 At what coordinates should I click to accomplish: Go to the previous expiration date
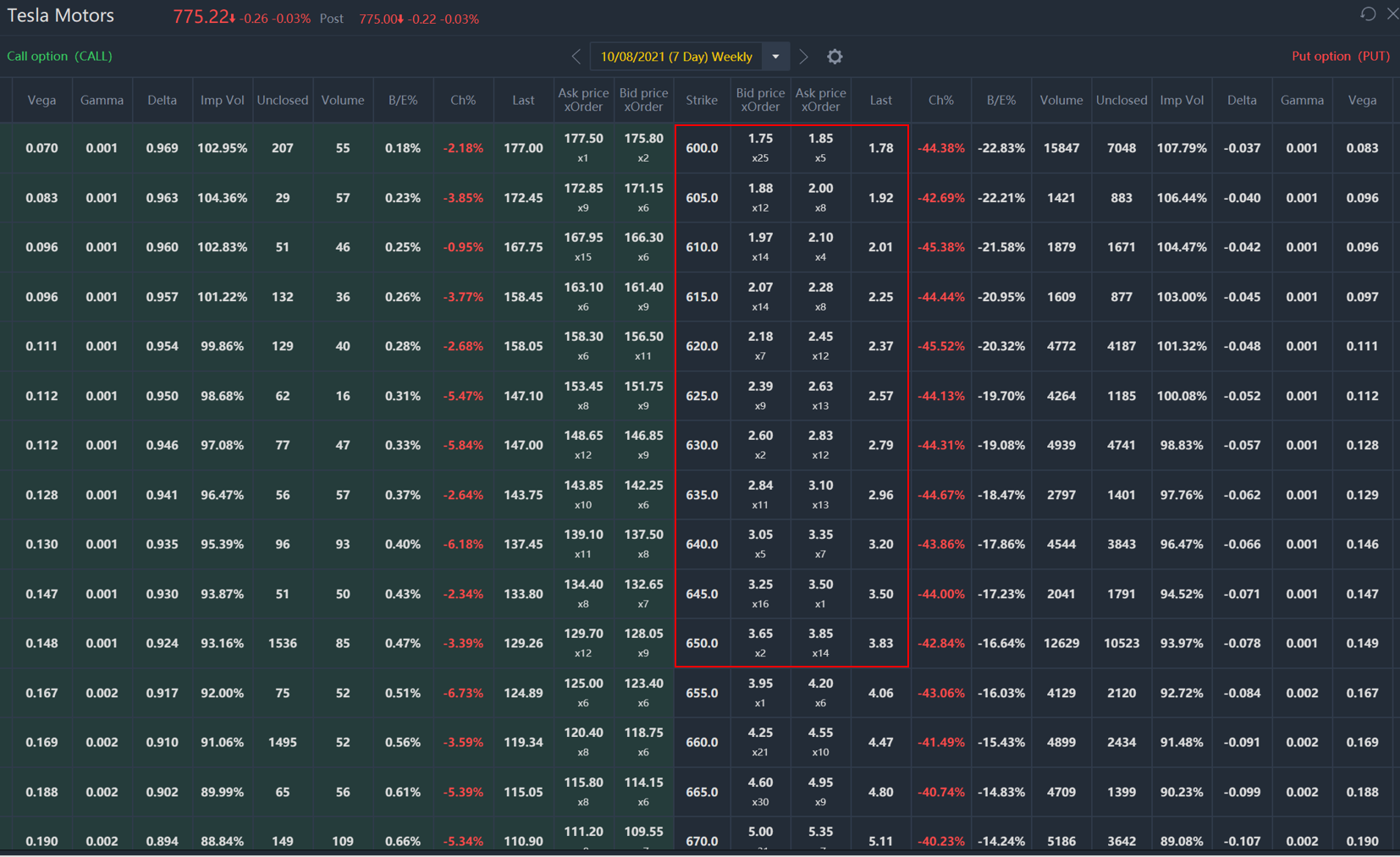tap(576, 57)
